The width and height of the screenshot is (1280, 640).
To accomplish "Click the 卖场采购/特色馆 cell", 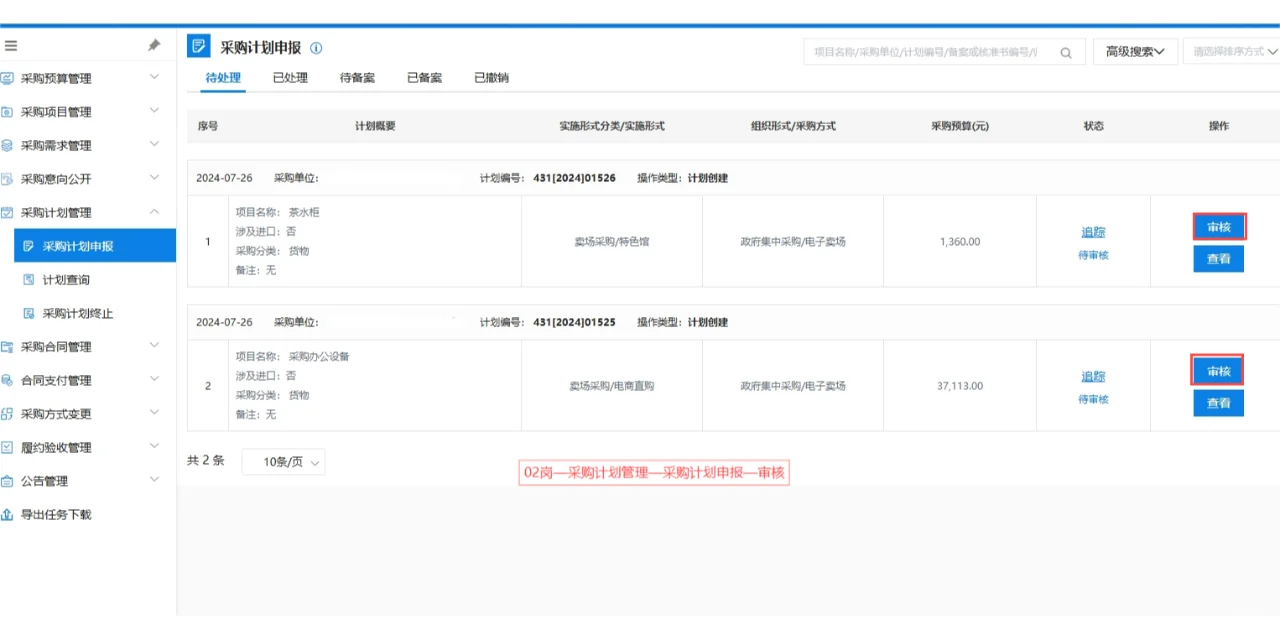I will tap(611, 242).
